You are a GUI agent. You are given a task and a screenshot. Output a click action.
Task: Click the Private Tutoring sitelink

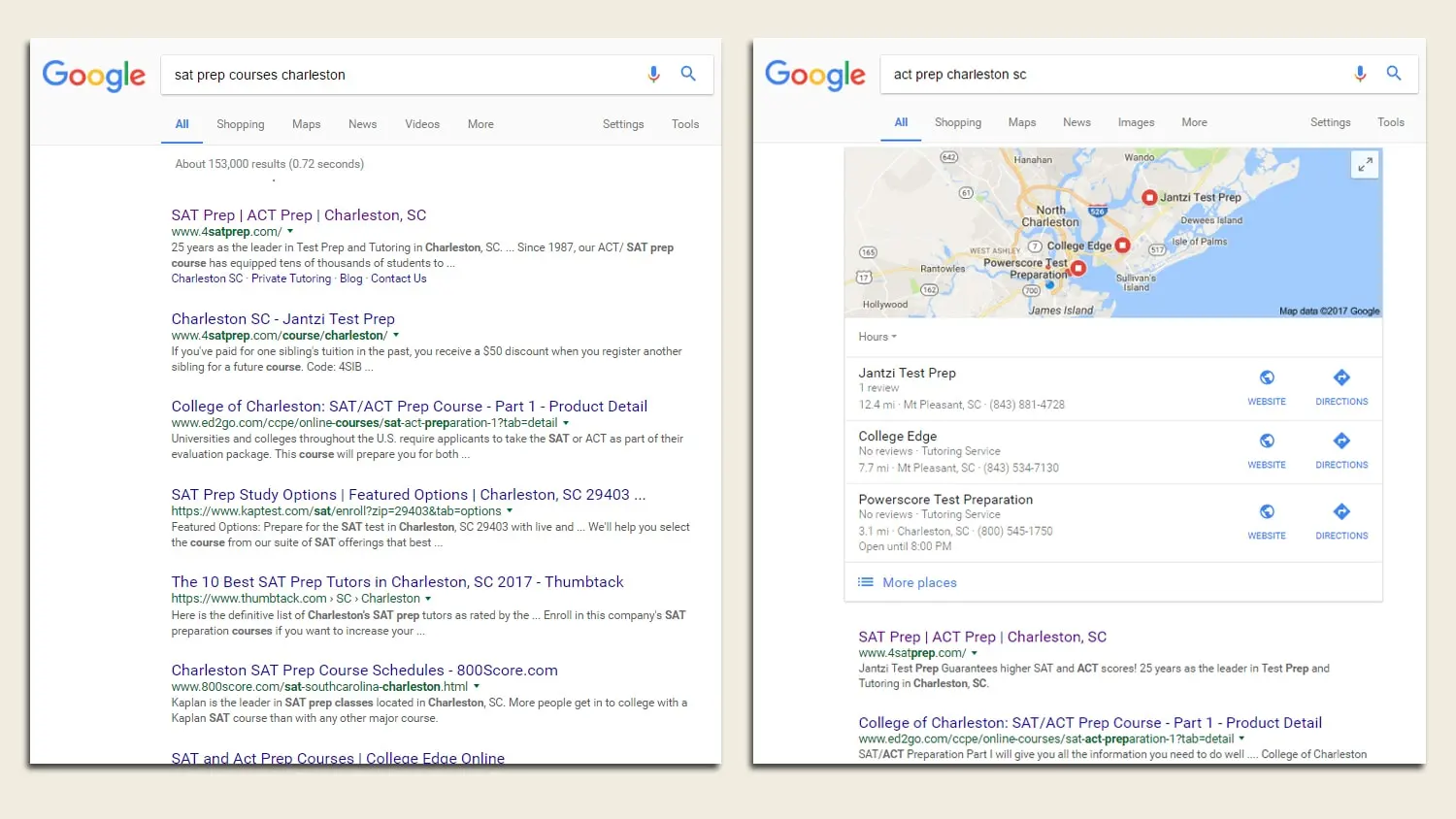[291, 278]
